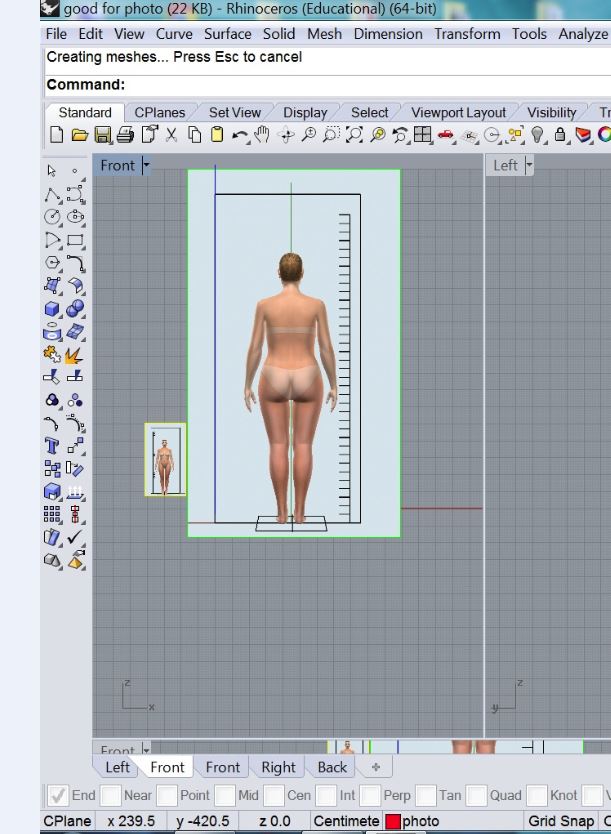Image resolution: width=611 pixels, height=834 pixels.
Task: Switch to the Left viewport tab at bottom
Action: click(117, 768)
